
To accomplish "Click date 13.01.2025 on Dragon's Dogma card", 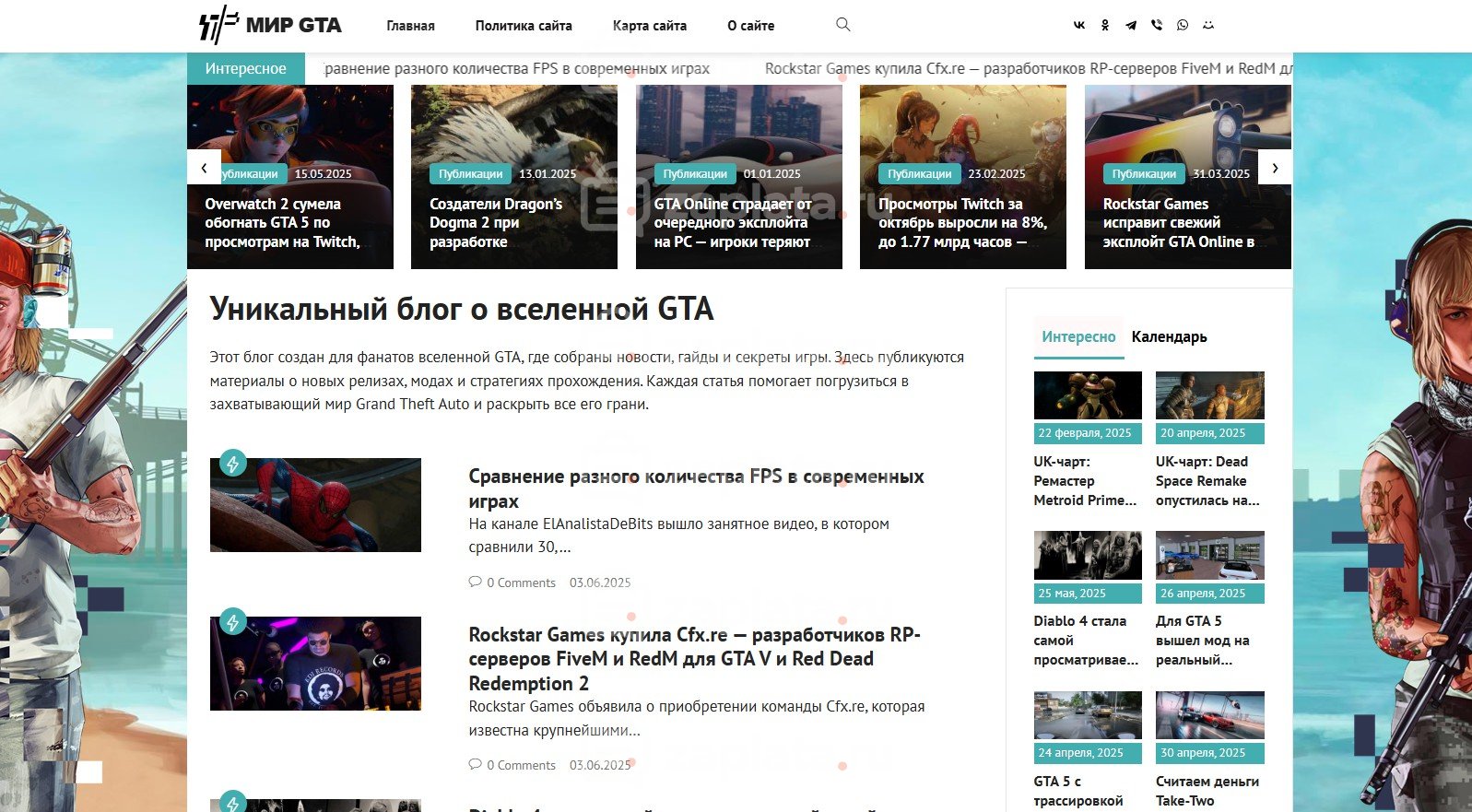I will tap(548, 174).
